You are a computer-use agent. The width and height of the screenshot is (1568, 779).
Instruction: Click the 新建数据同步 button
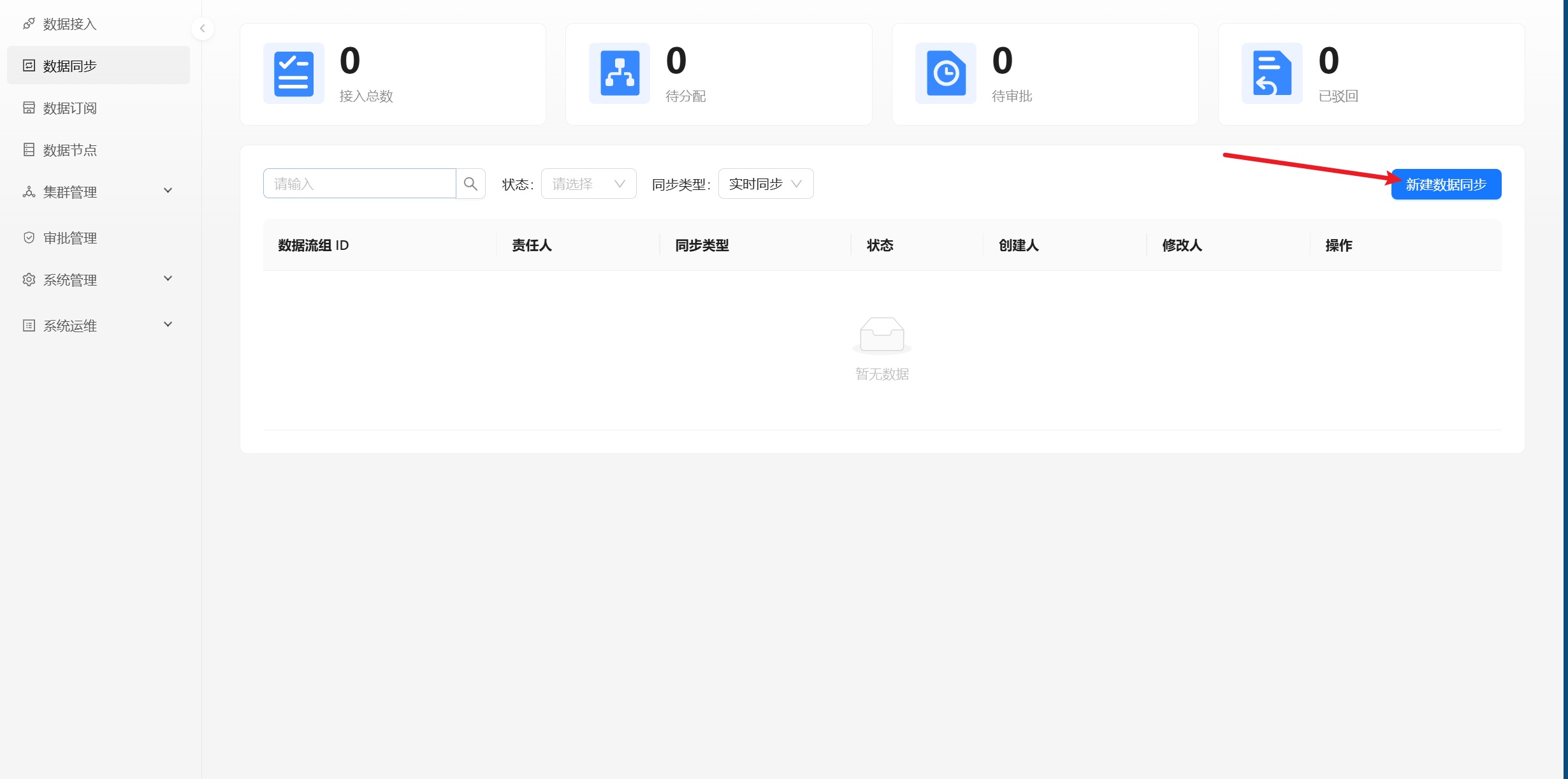1446,185
